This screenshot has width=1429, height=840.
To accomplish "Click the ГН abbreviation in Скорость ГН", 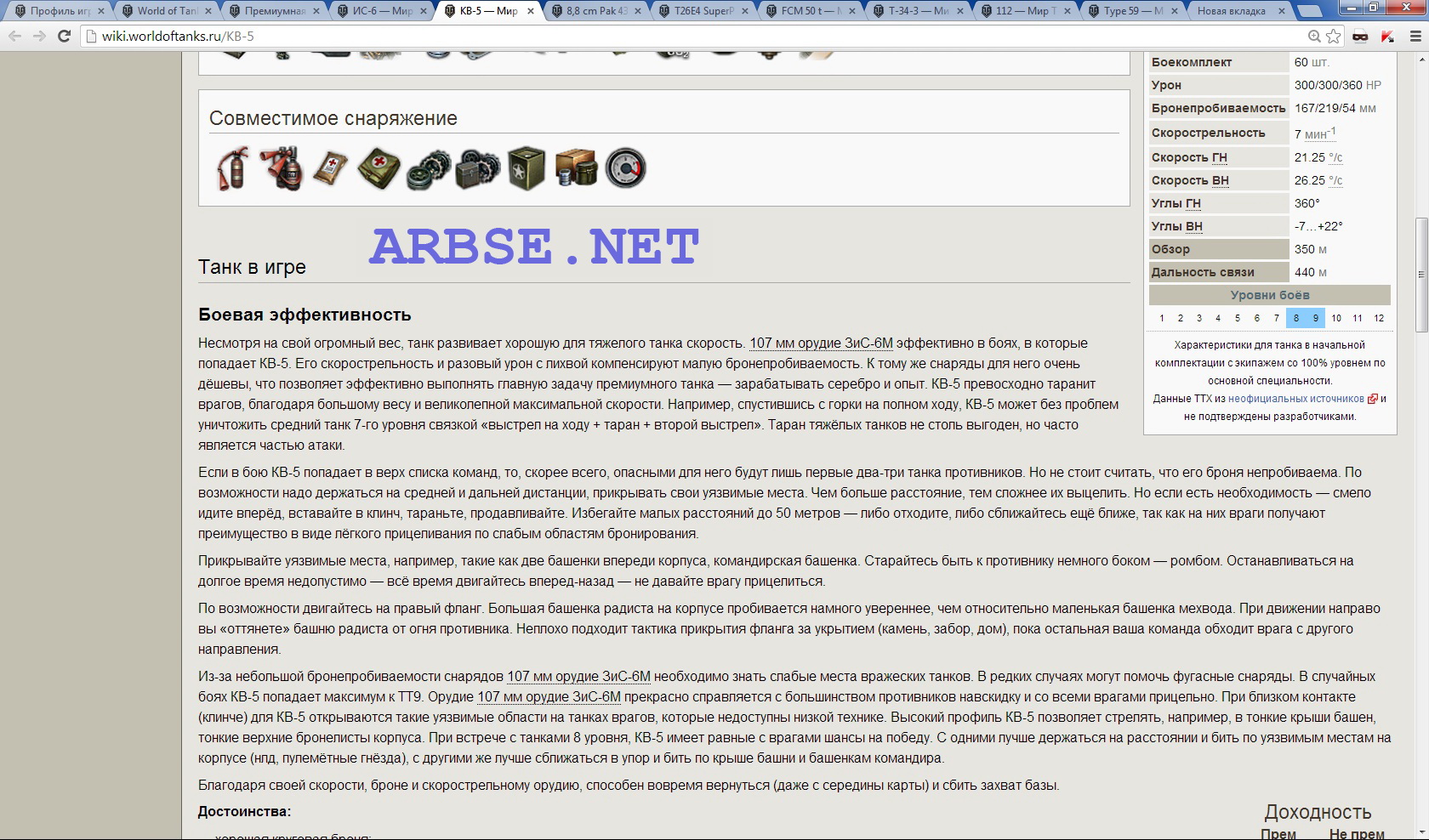I will click(1219, 157).
